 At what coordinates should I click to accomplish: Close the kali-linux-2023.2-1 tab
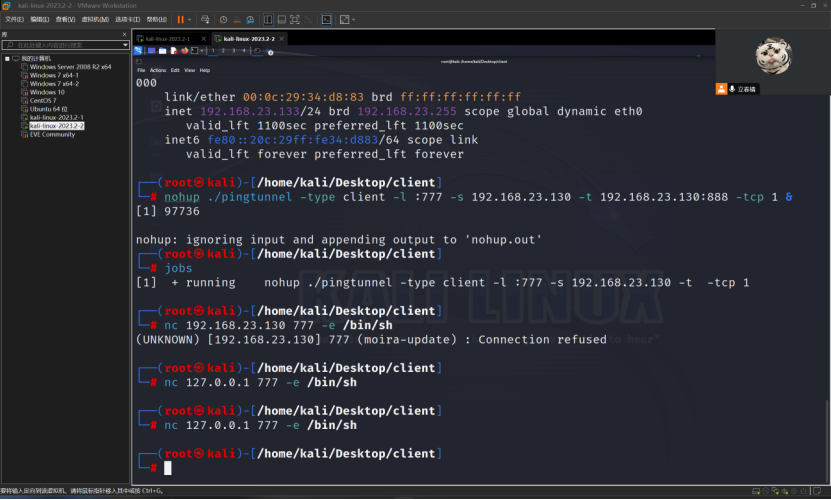click(x=204, y=39)
